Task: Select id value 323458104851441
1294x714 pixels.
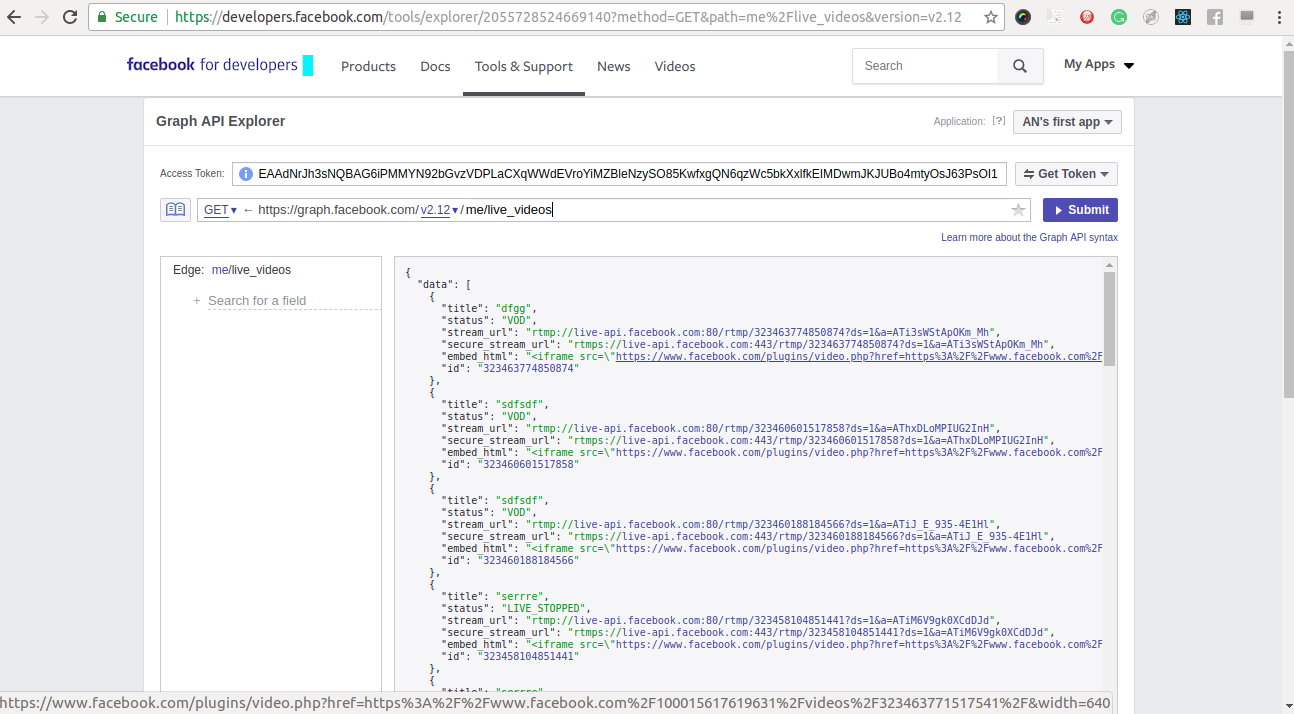Action: (530, 656)
